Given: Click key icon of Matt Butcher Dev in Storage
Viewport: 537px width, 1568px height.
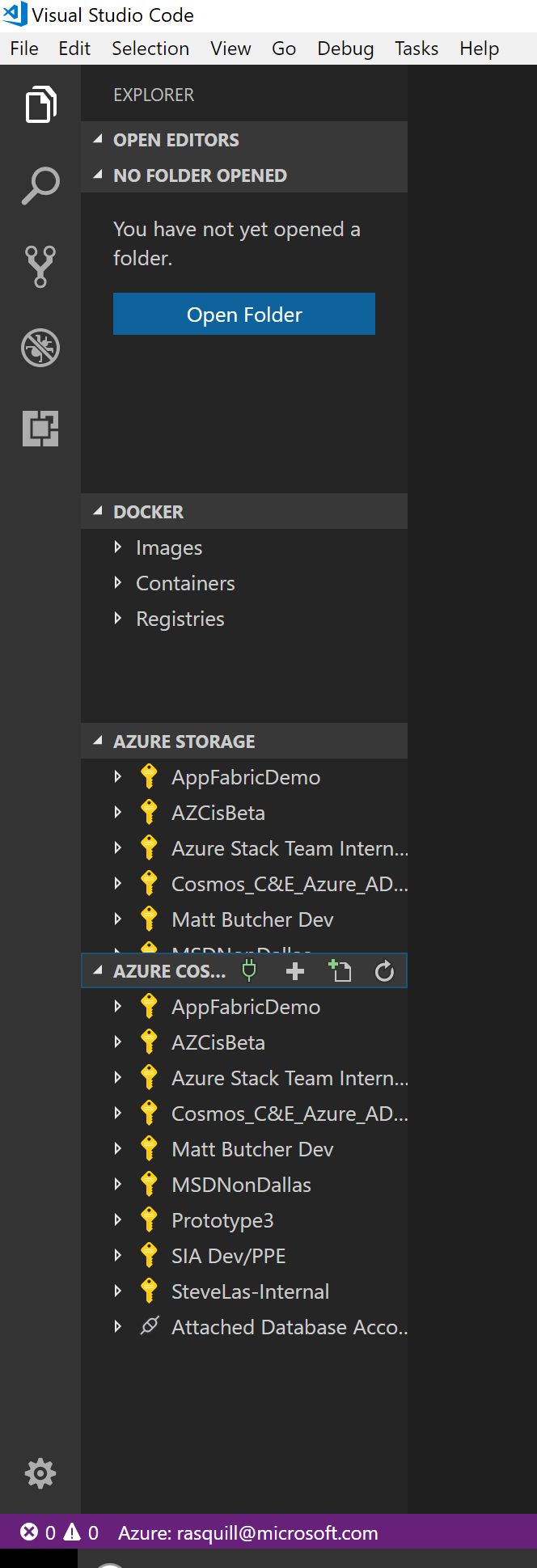Looking at the screenshot, I should pyautogui.click(x=149, y=919).
